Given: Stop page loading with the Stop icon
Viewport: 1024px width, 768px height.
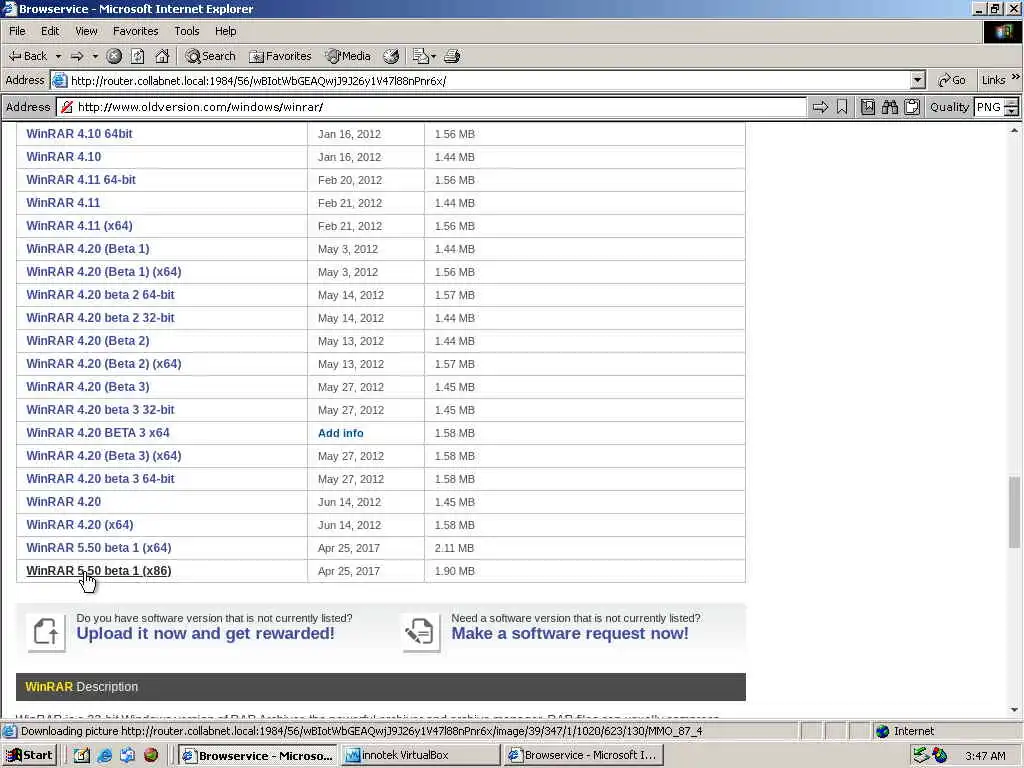Looking at the screenshot, I should point(114,56).
